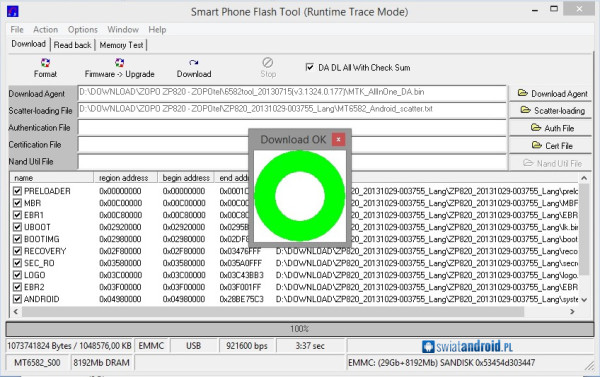Click the 3:37 sec elapsed time

pos(310,346)
